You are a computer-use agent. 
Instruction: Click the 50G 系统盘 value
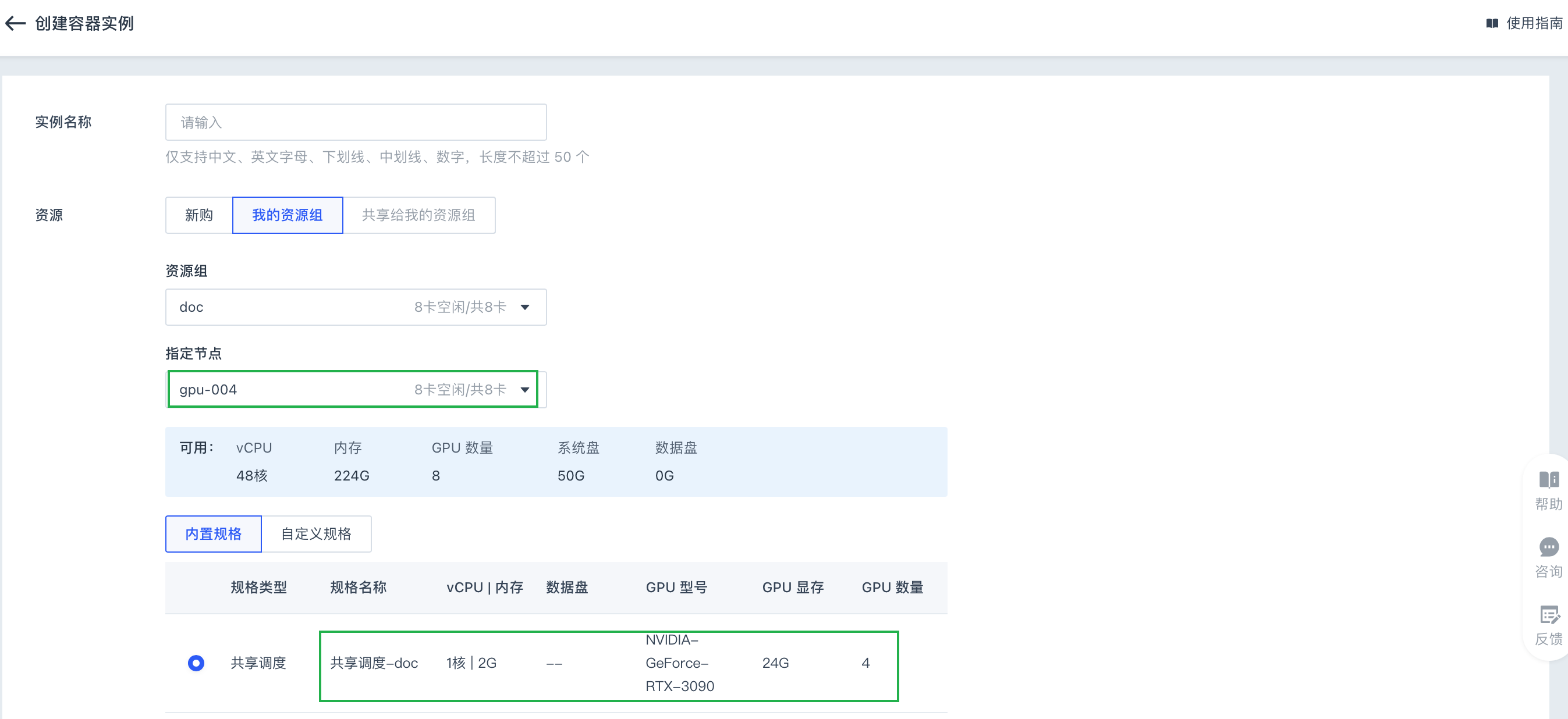tap(571, 476)
